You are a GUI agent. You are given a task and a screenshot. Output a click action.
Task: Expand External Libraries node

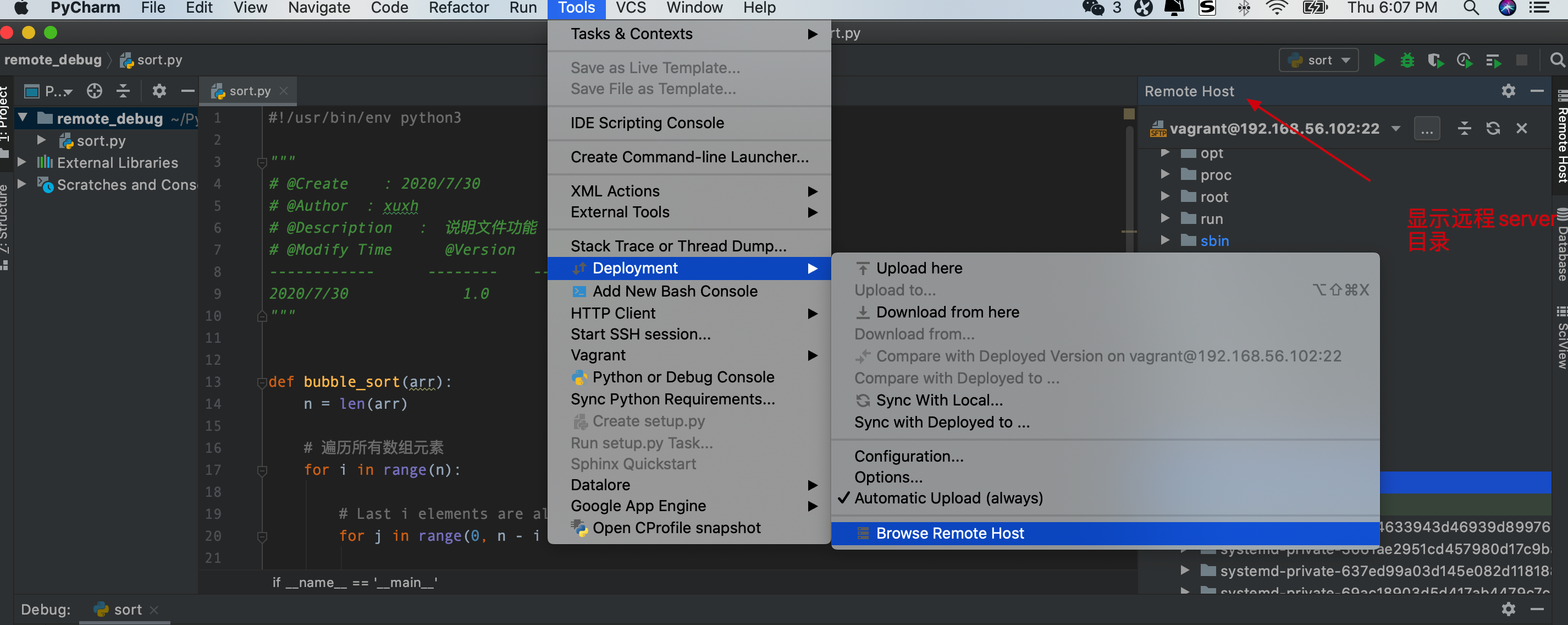22,162
